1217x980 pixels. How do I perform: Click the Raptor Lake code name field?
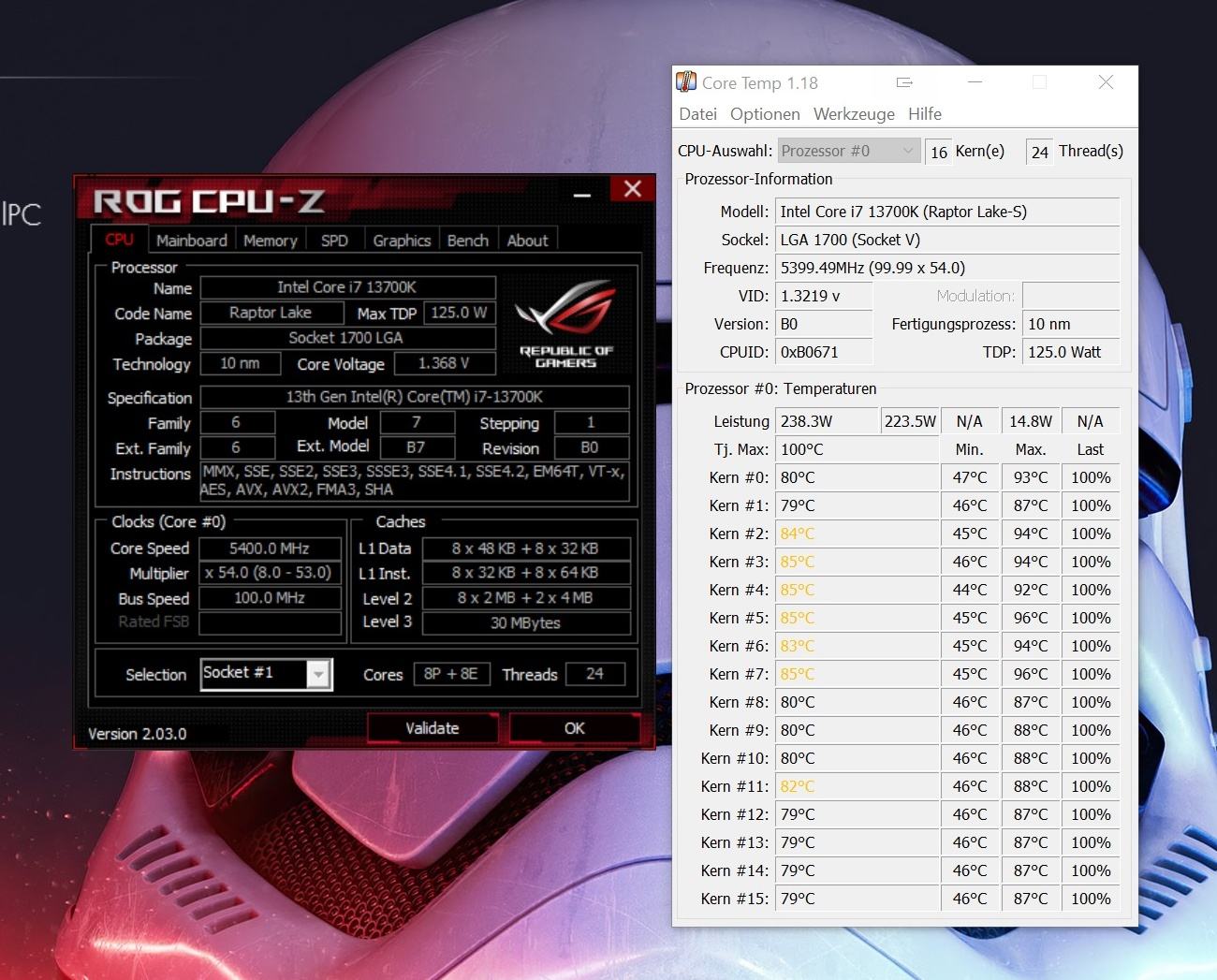[x=271, y=313]
